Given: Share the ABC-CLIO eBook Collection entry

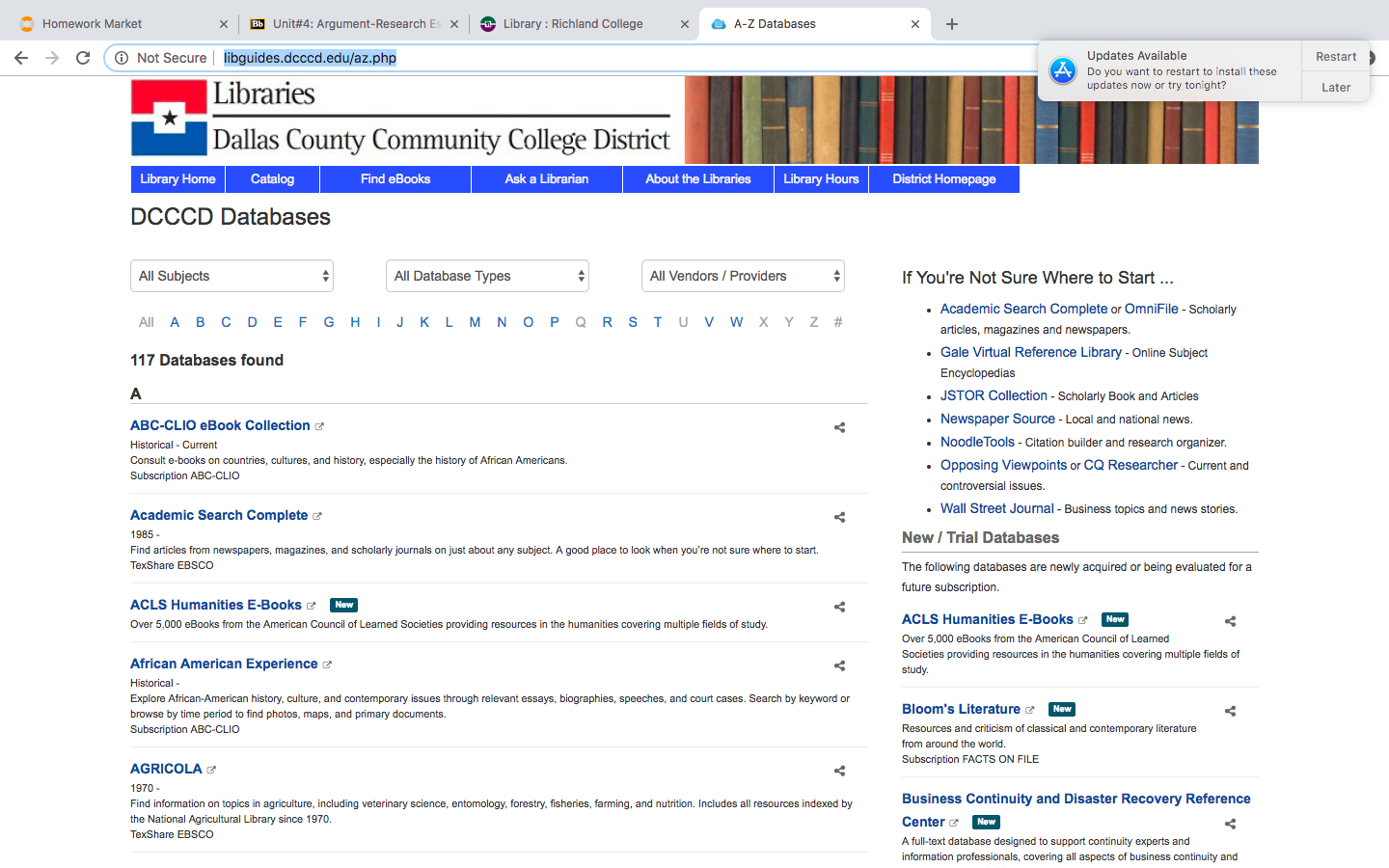Looking at the screenshot, I should pyautogui.click(x=839, y=427).
